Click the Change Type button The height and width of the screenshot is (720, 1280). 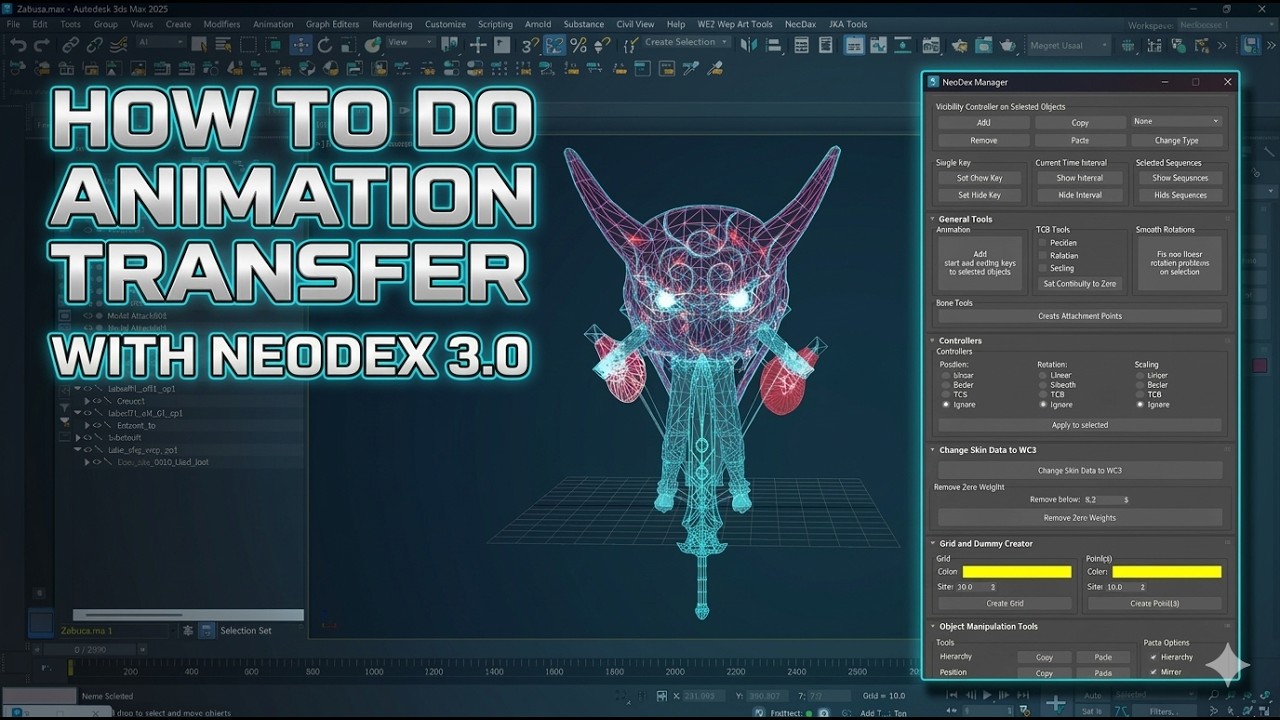coord(1176,141)
